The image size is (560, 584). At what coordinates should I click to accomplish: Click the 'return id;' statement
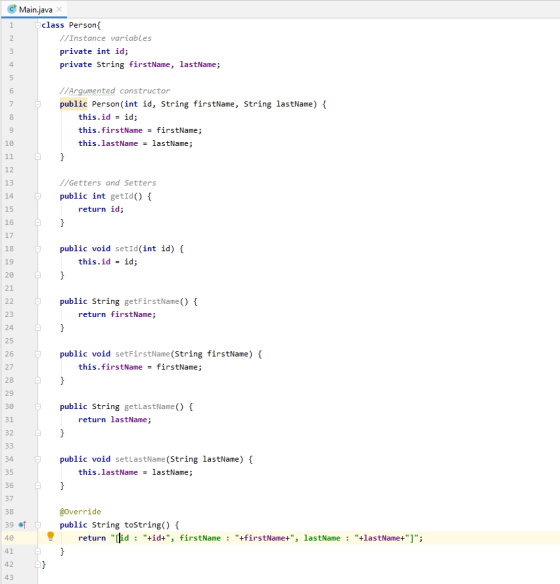101,209
